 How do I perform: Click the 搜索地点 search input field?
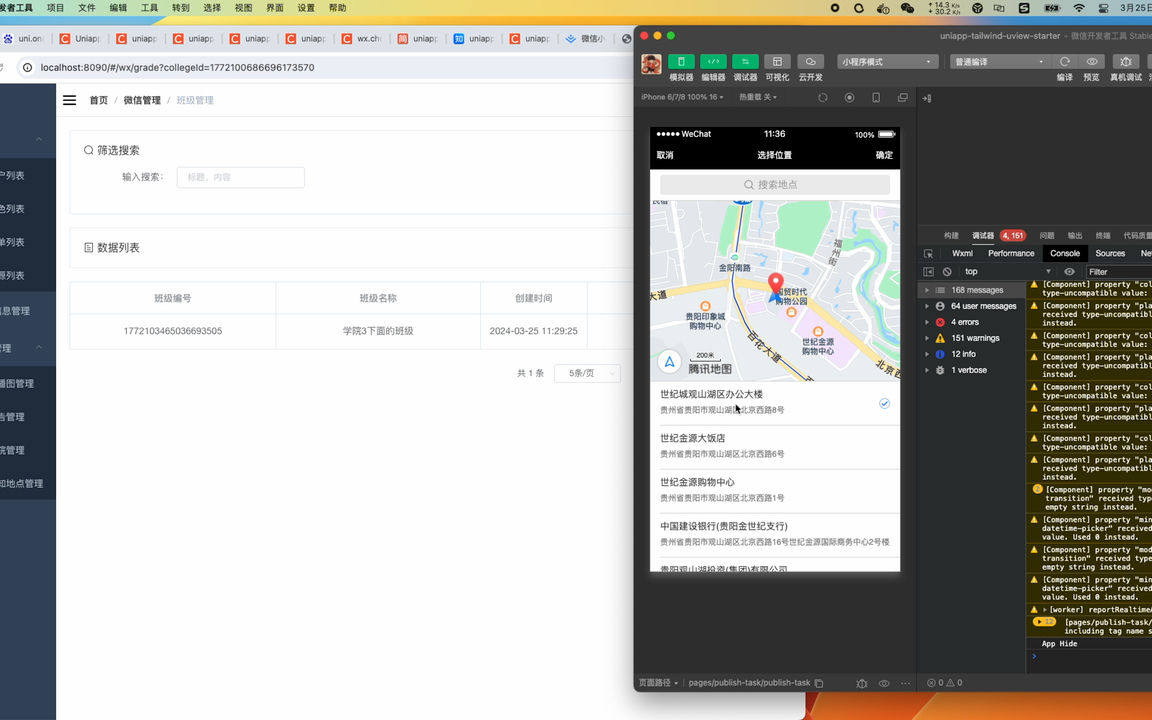click(774, 184)
